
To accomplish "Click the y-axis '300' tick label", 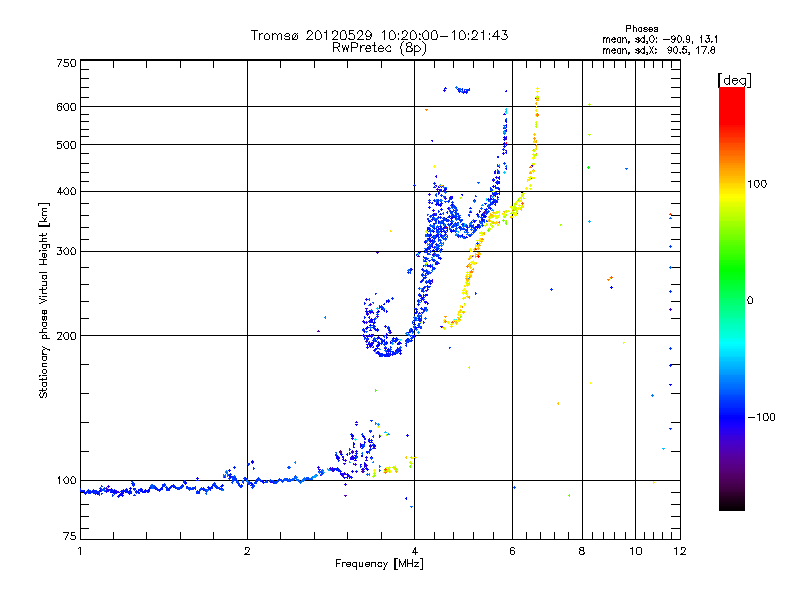I will (x=66, y=252).
